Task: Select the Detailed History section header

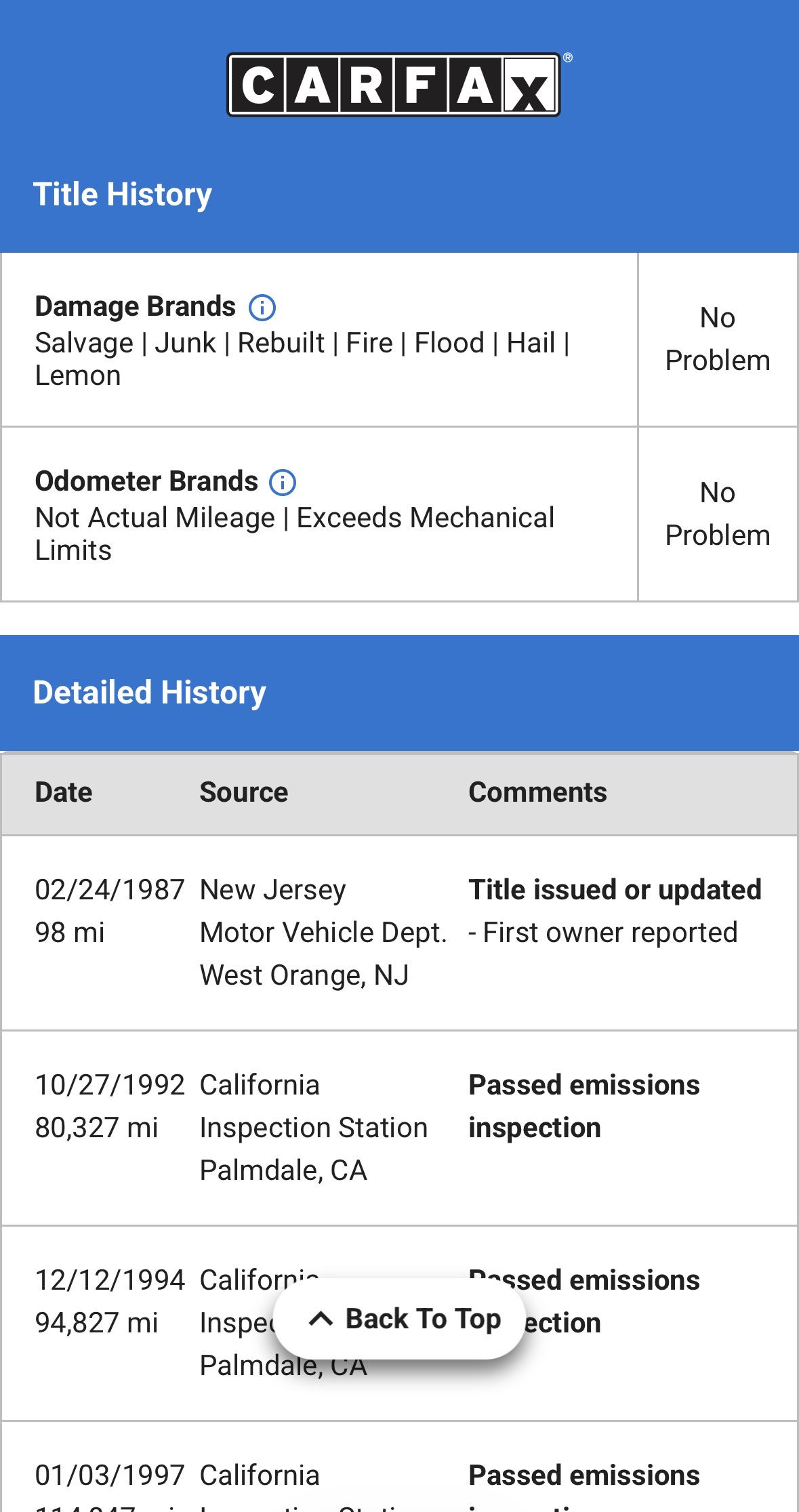Action: click(150, 693)
